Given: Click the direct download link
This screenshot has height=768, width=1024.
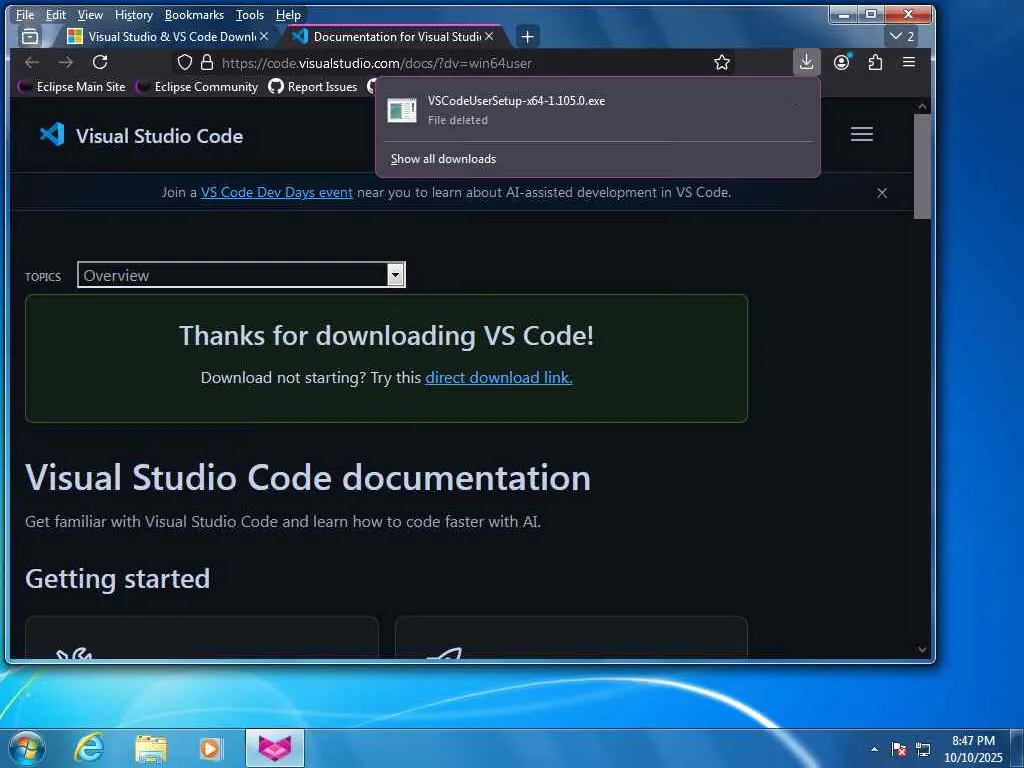Looking at the screenshot, I should coord(499,377).
